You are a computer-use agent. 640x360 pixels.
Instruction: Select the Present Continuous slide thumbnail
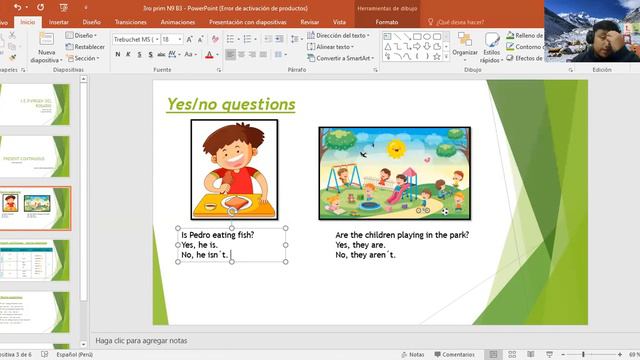35,156
